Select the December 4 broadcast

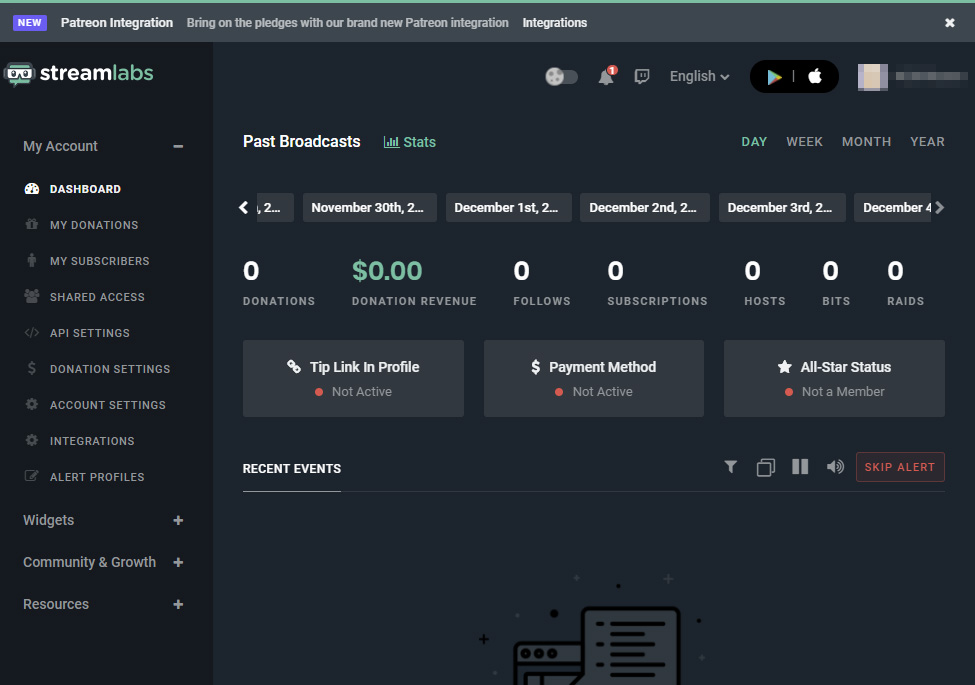pyautogui.click(x=893, y=208)
